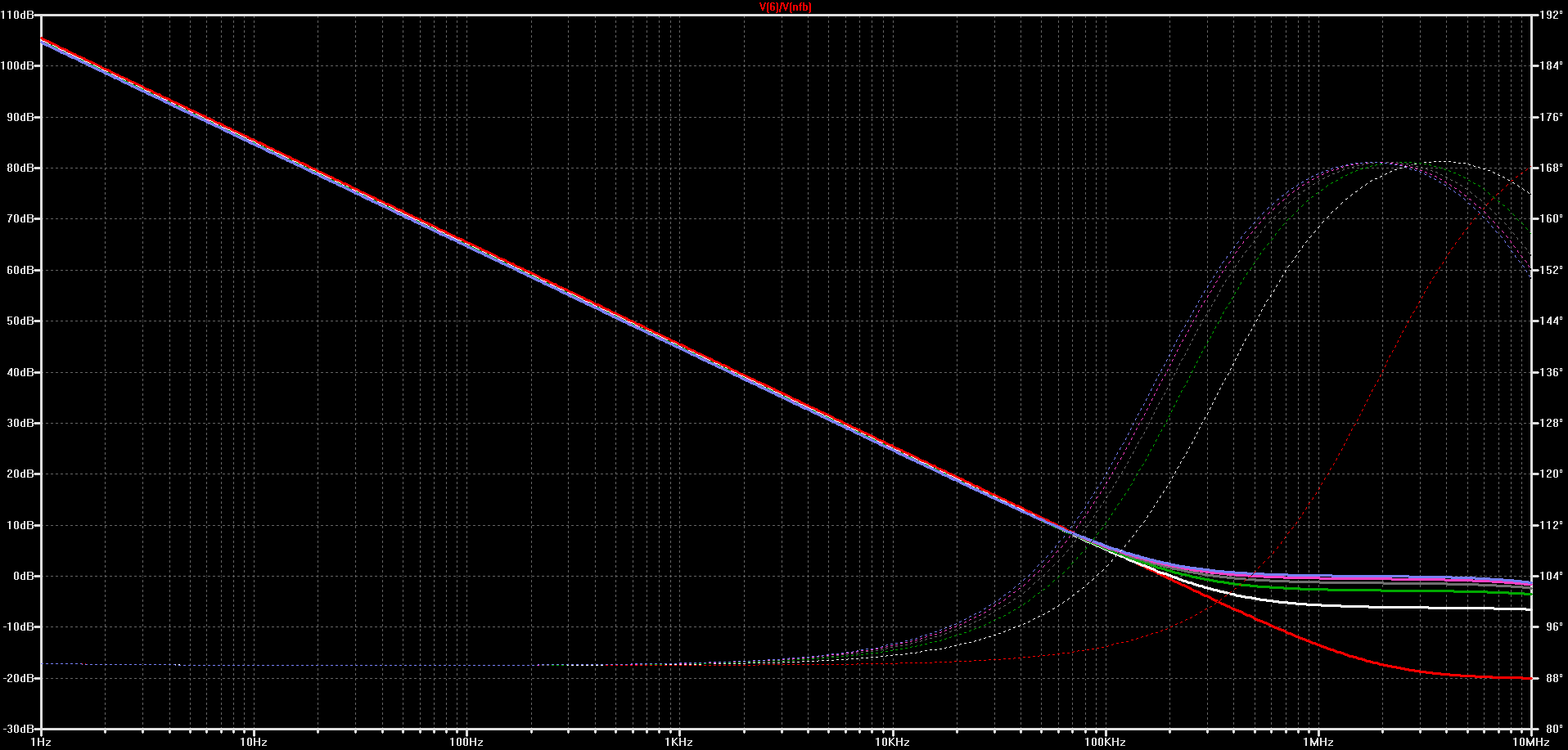The width and height of the screenshot is (1568, 750).
Task: Click the 10MHz frequency axis label
Action: pos(1530,742)
